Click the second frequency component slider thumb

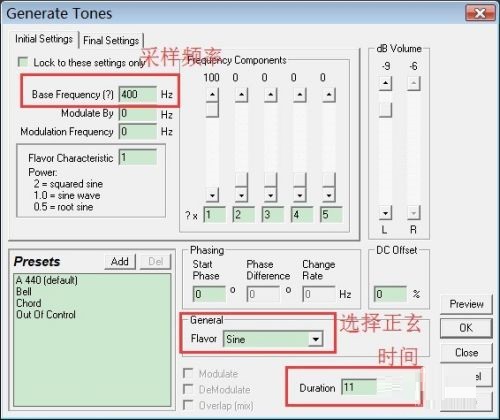(241, 180)
